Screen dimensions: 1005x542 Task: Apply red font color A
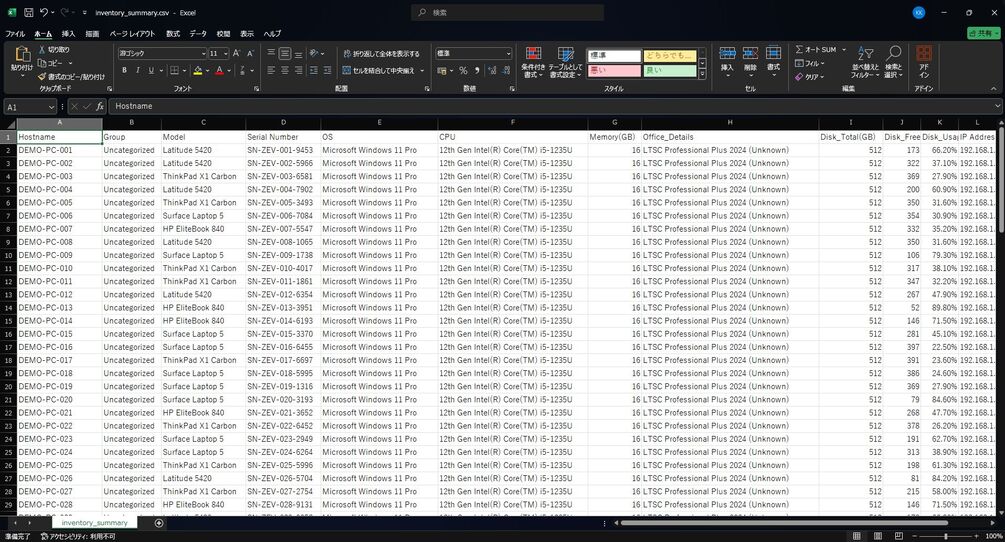[219, 70]
